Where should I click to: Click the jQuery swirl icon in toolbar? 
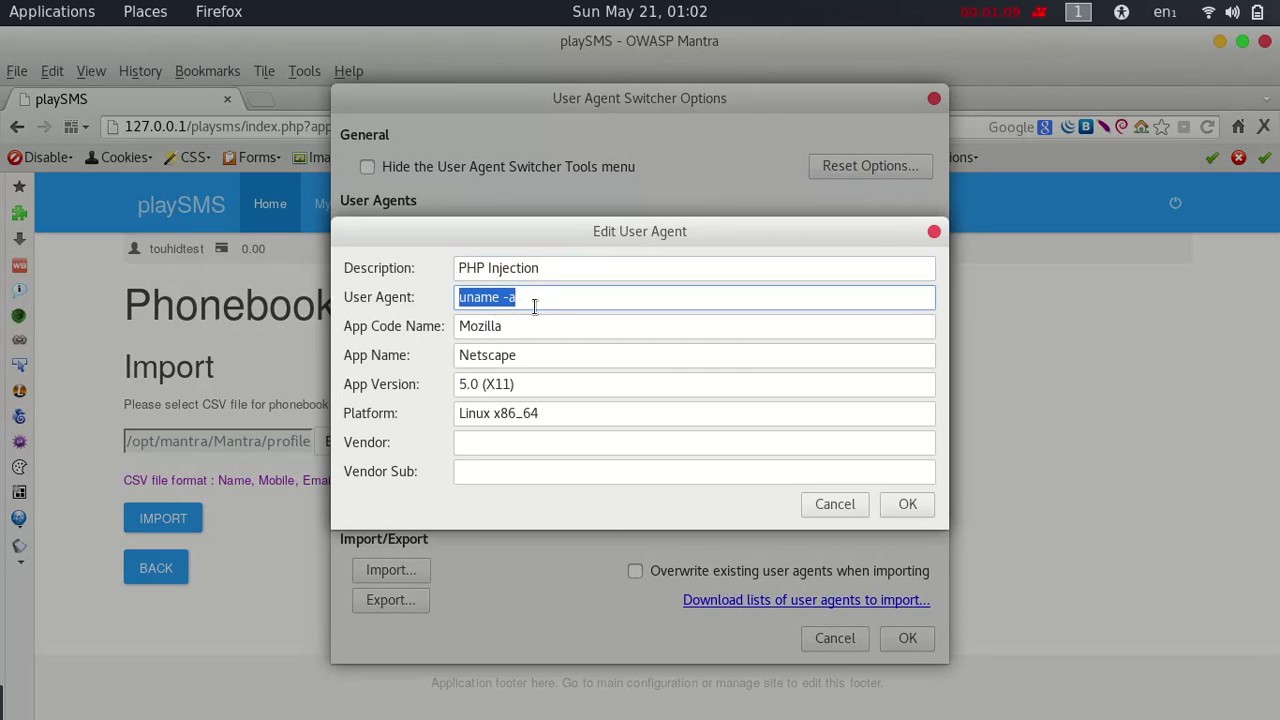click(1068, 127)
